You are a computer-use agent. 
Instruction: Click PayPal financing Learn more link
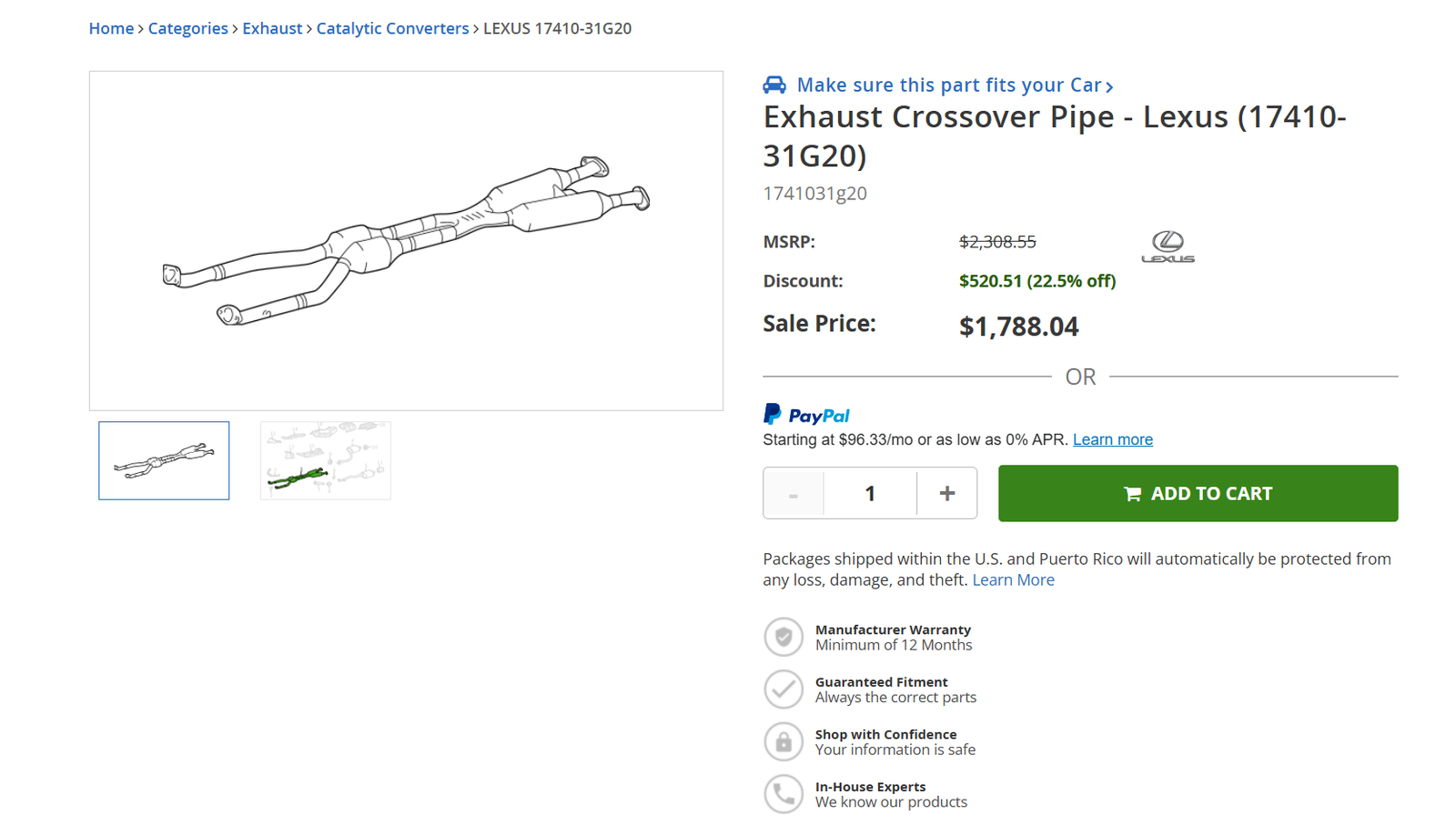1112,439
